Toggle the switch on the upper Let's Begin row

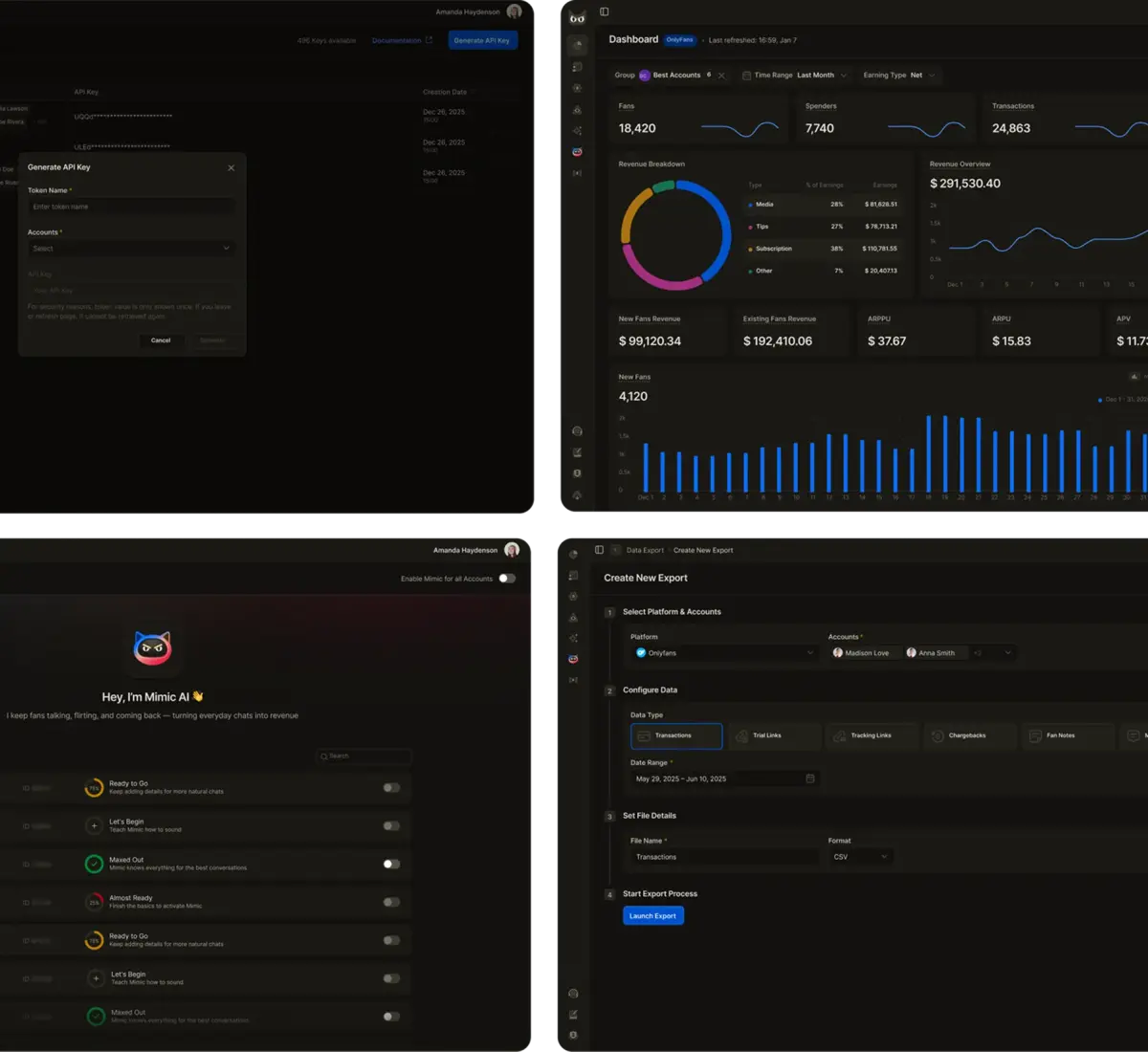pos(391,825)
